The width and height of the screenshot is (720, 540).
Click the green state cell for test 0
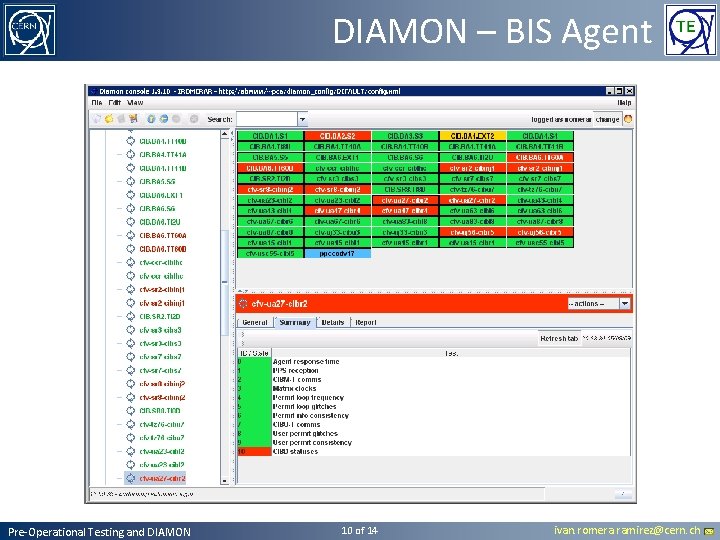(254, 362)
